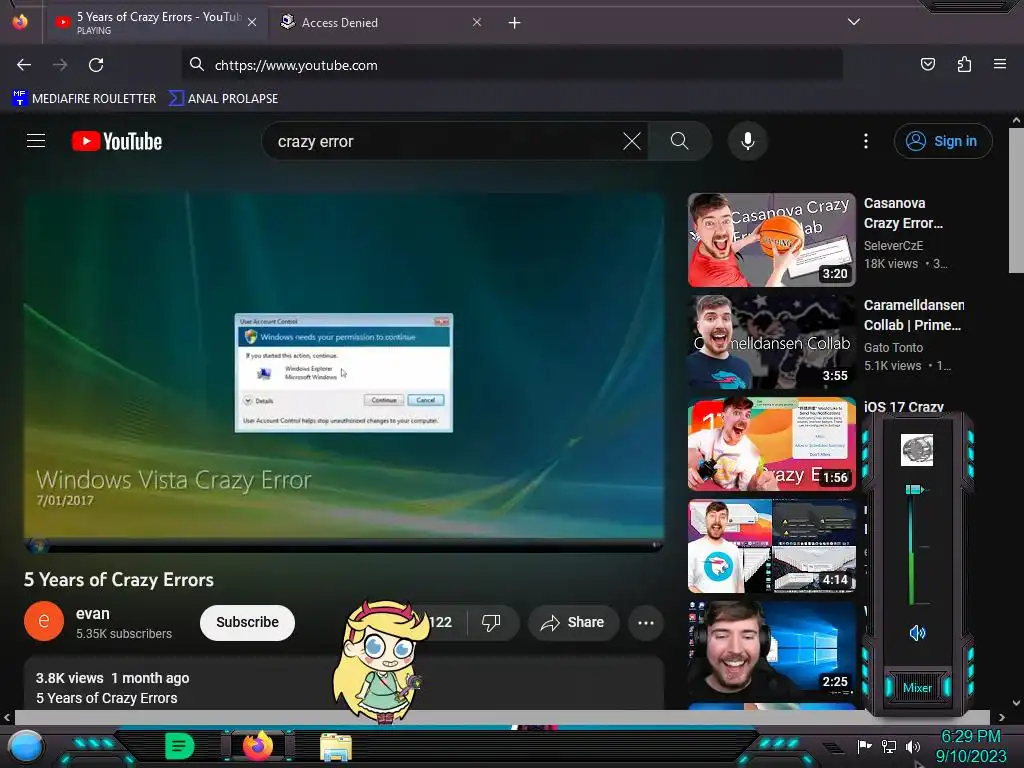
Task: Expand the video description box
Action: point(344,684)
